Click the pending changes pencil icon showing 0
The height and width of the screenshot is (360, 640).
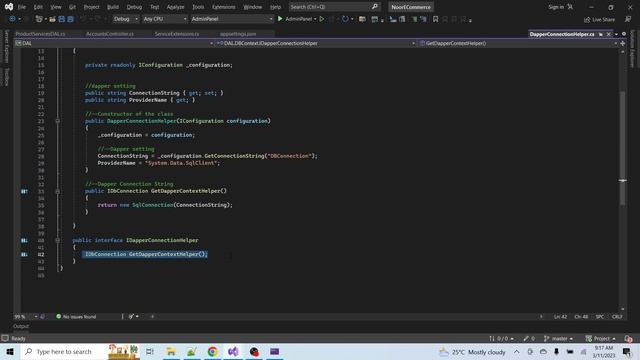[529, 338]
